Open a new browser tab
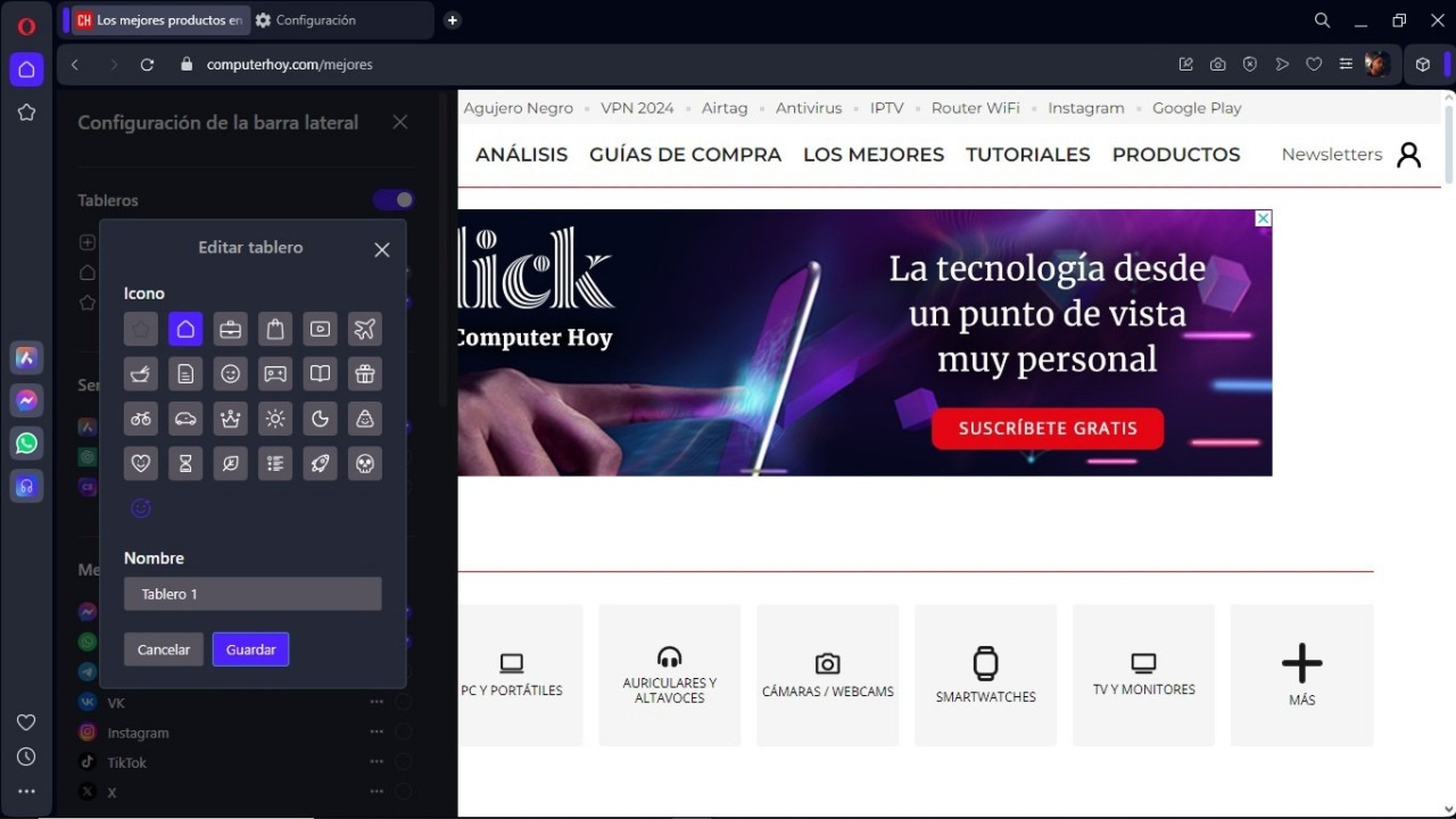The height and width of the screenshot is (819, 1456). click(x=452, y=20)
